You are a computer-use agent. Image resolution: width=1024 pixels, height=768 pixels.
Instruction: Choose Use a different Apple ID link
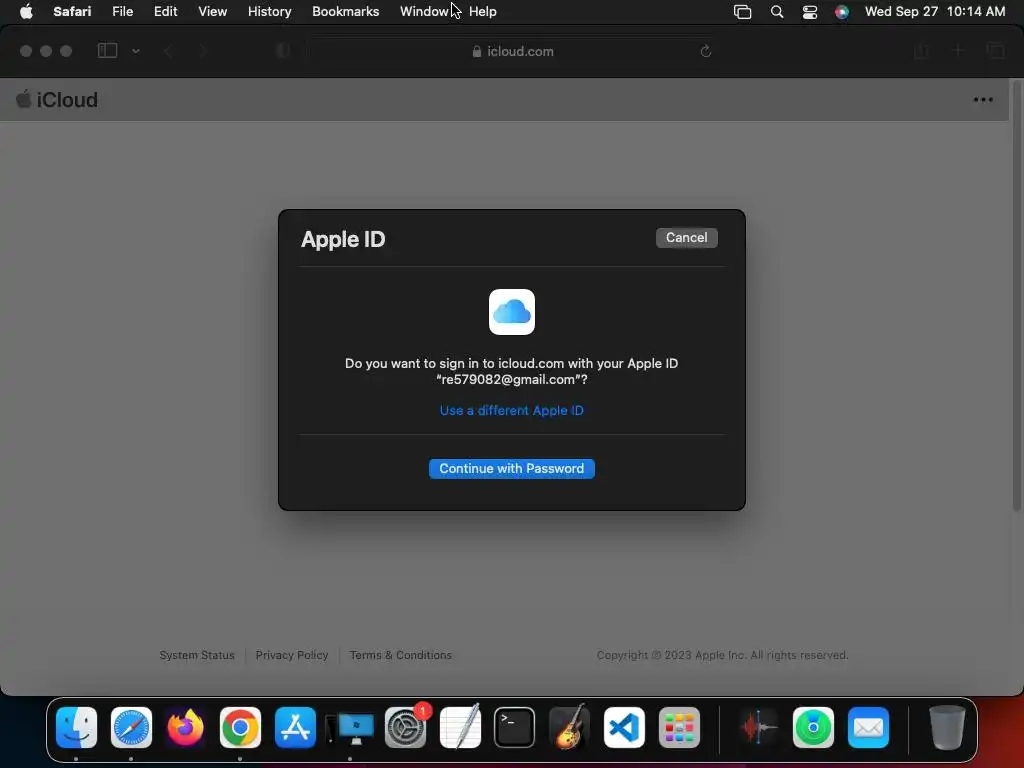point(511,410)
